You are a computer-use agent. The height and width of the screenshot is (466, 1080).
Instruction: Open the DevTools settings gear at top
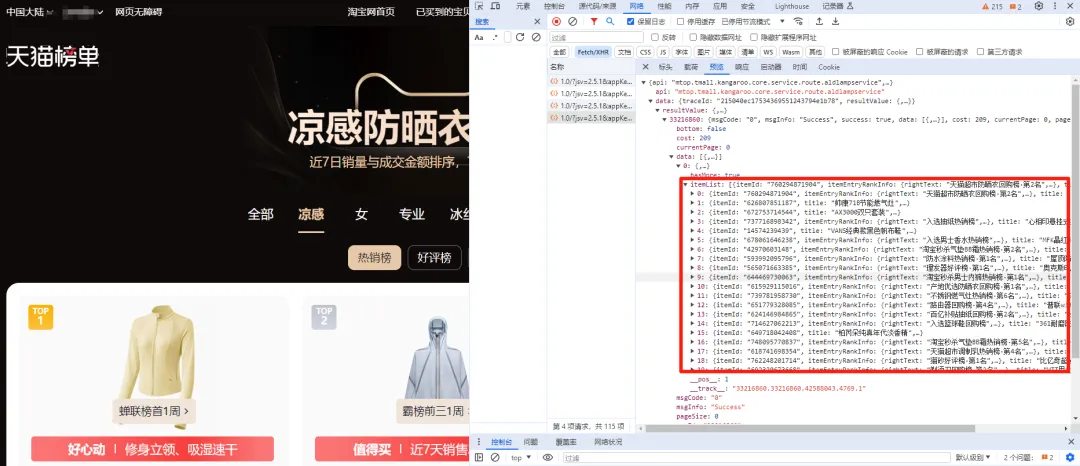tap(1039, 6)
